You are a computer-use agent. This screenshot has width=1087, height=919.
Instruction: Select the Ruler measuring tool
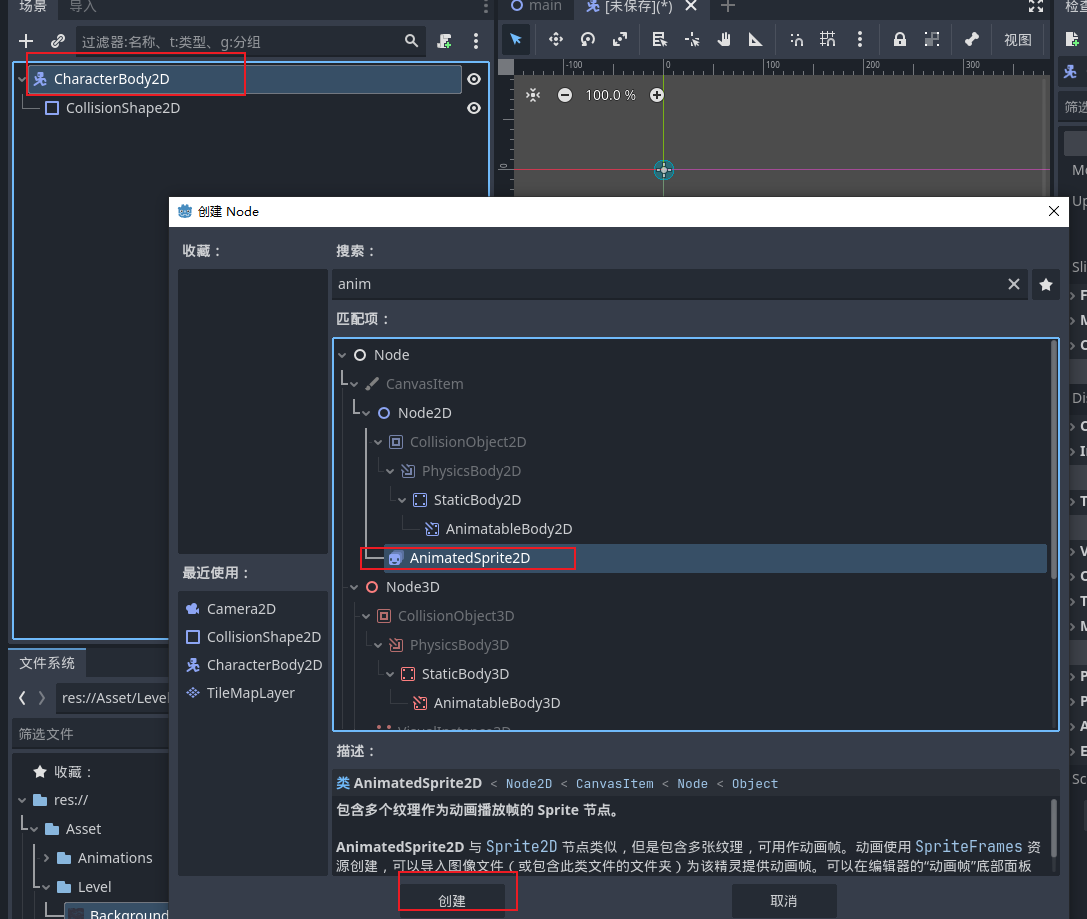756,40
